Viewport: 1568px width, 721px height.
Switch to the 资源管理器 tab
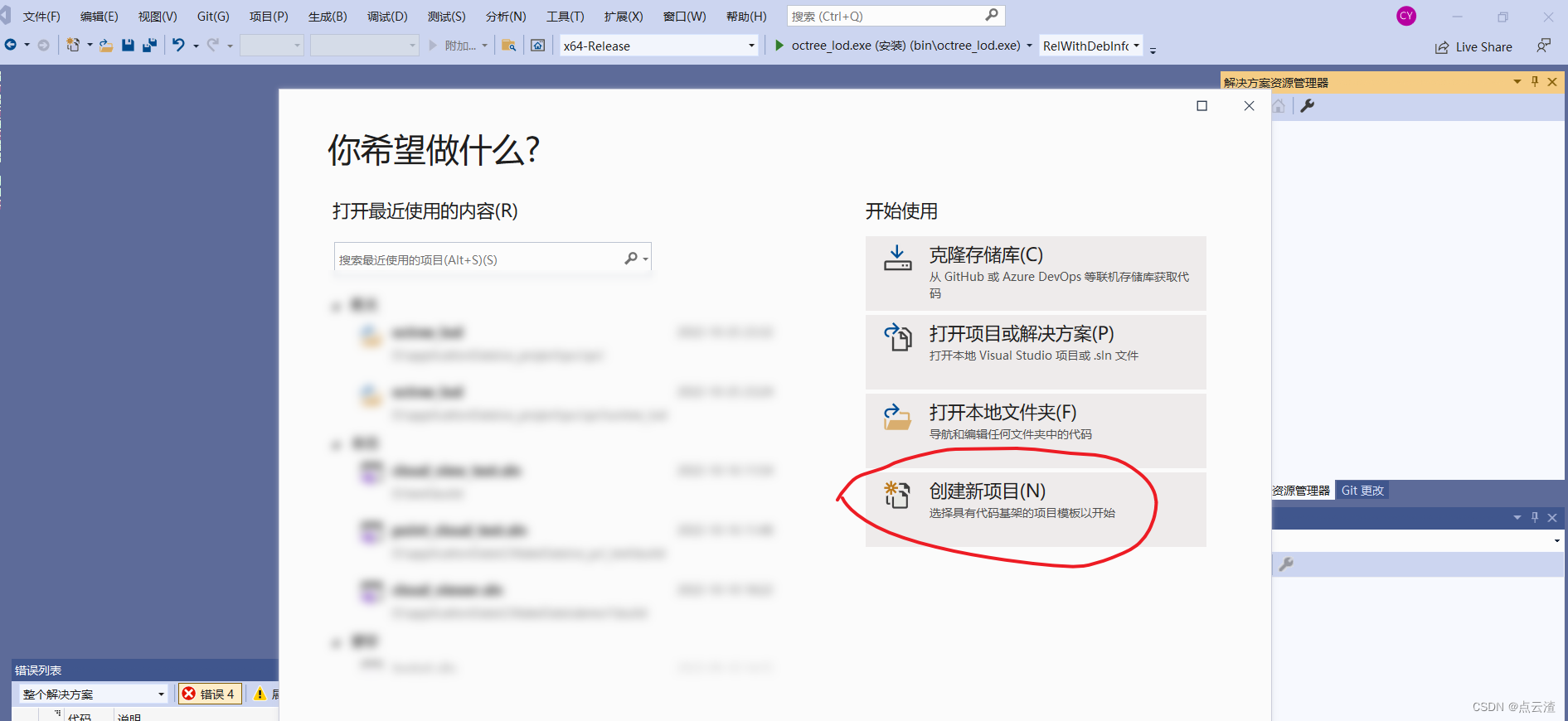point(1301,491)
